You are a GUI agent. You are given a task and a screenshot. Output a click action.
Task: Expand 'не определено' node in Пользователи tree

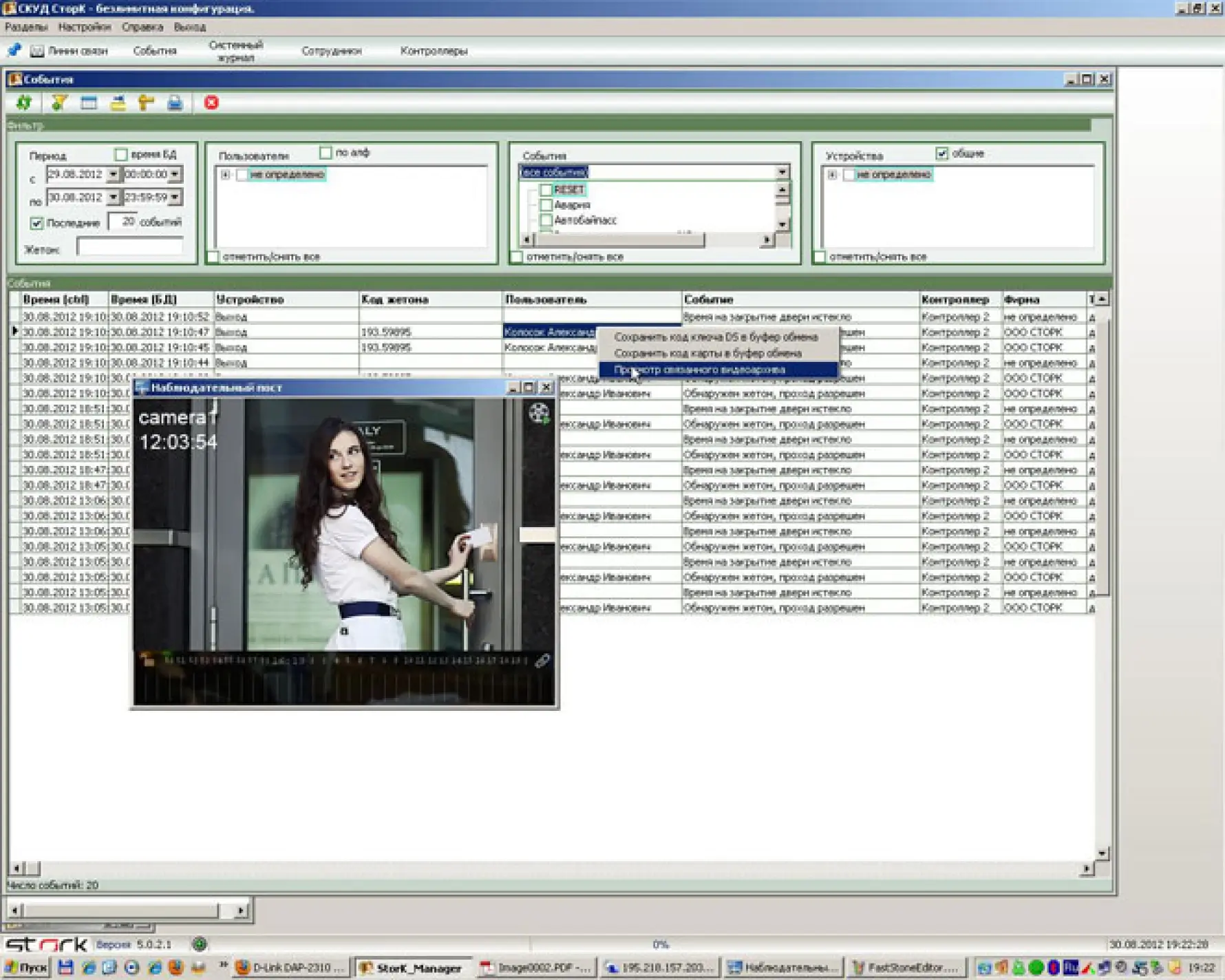pos(225,175)
